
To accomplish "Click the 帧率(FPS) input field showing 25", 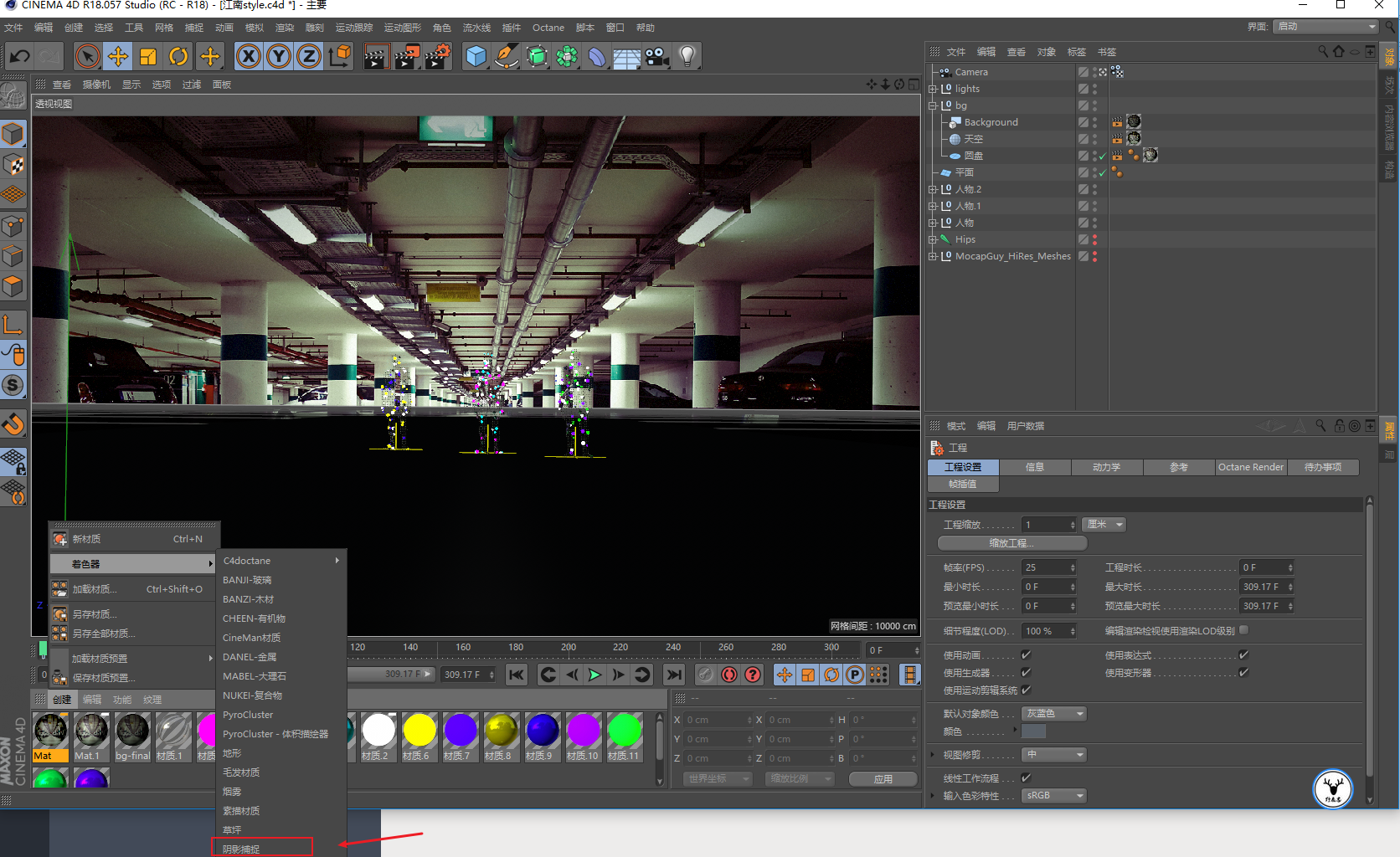I will pyautogui.click(x=1049, y=567).
